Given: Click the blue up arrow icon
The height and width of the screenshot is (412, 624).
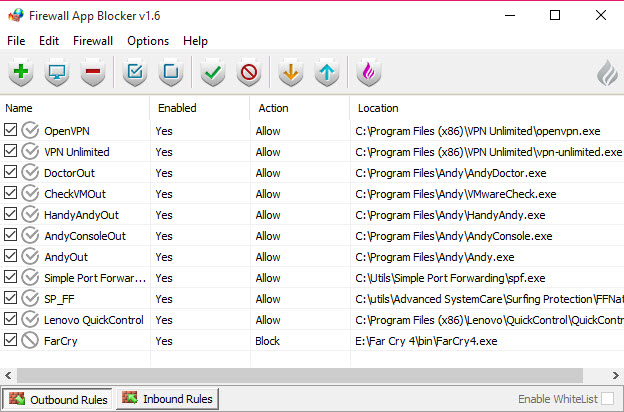Looking at the screenshot, I should 326,72.
